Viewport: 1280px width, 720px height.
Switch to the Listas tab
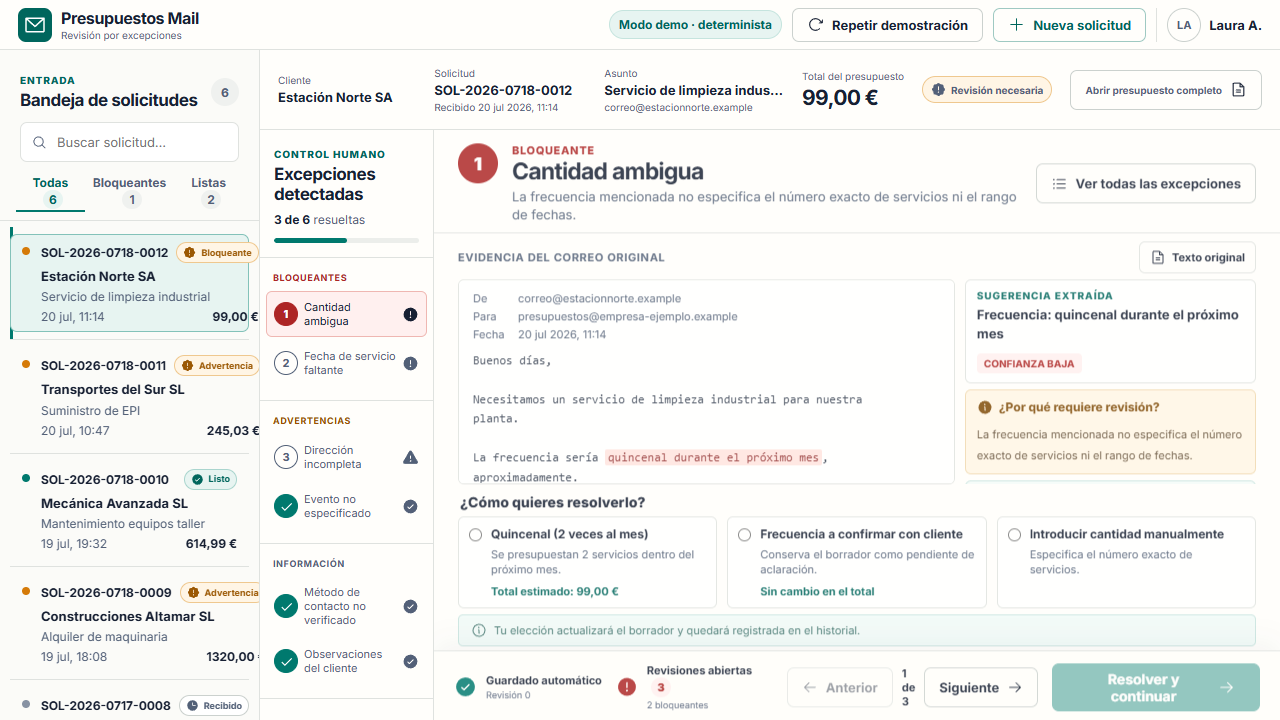coord(209,190)
